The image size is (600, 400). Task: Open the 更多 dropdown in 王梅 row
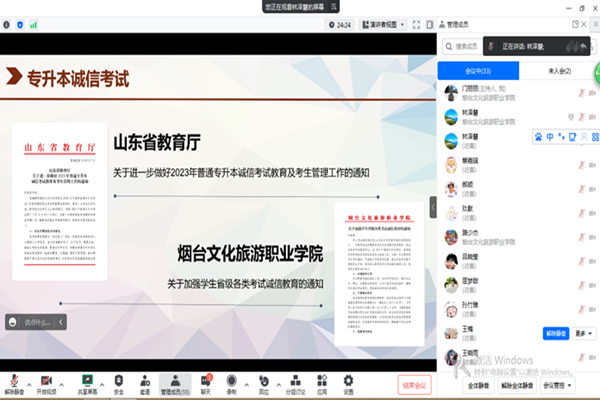click(584, 333)
